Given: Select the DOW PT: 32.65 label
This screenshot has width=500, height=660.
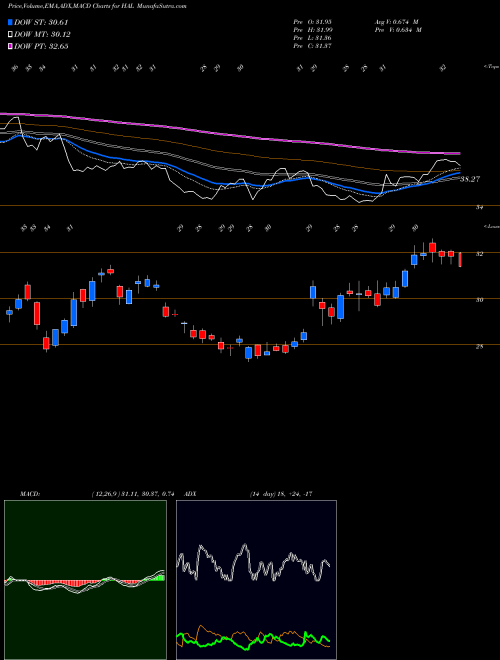Looking at the screenshot, I should pos(41,46).
